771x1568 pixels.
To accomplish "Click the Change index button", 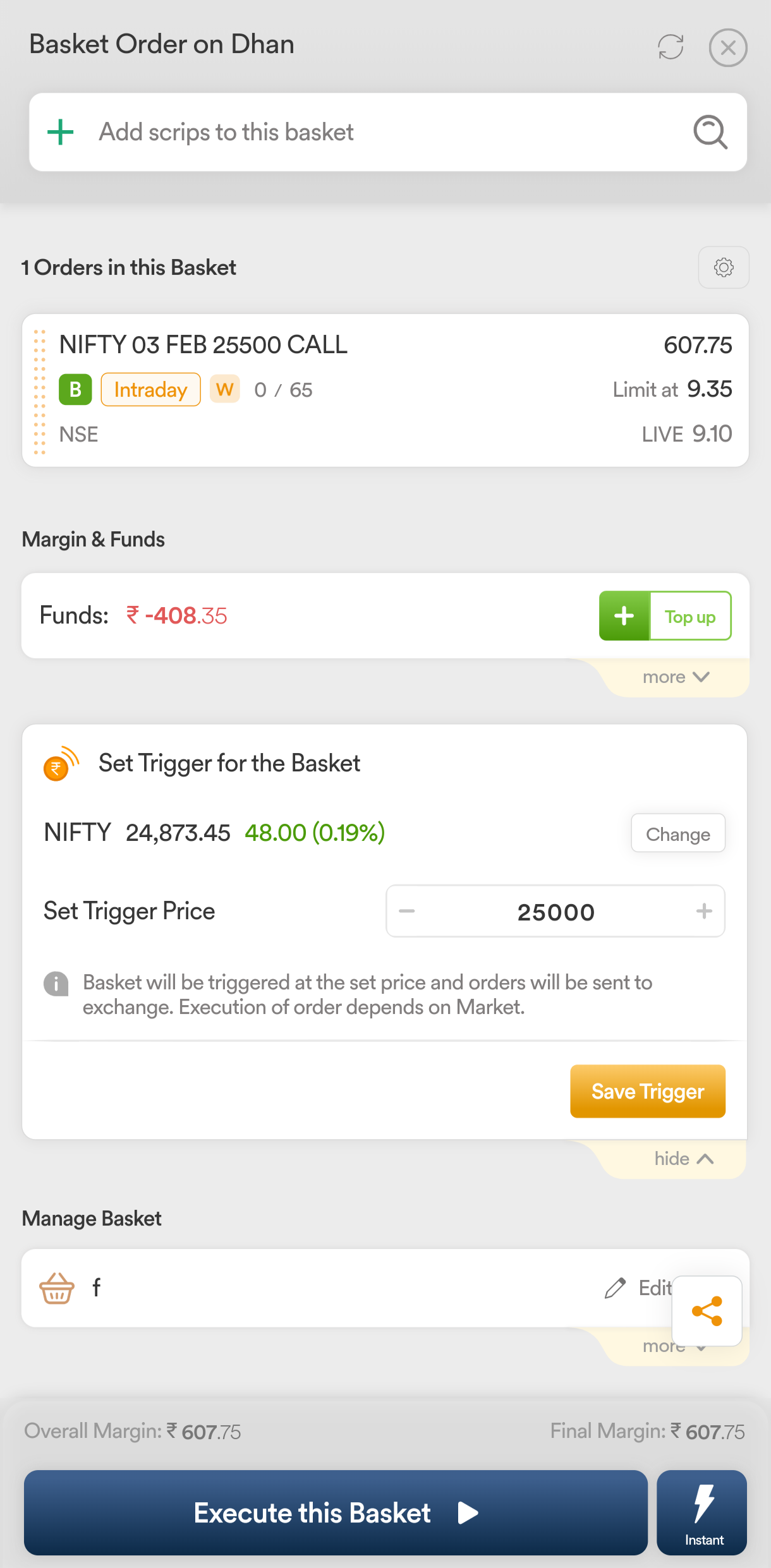I will point(677,834).
